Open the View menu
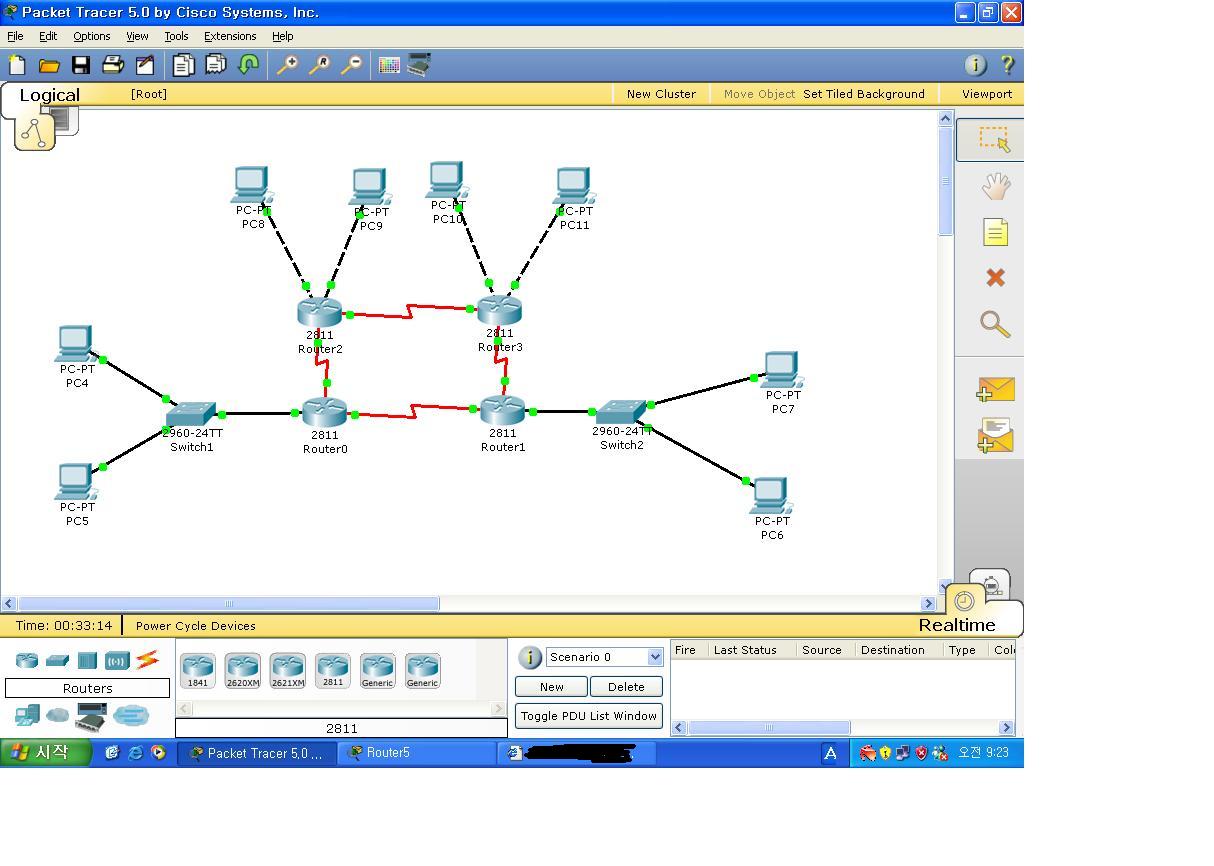 (137, 36)
